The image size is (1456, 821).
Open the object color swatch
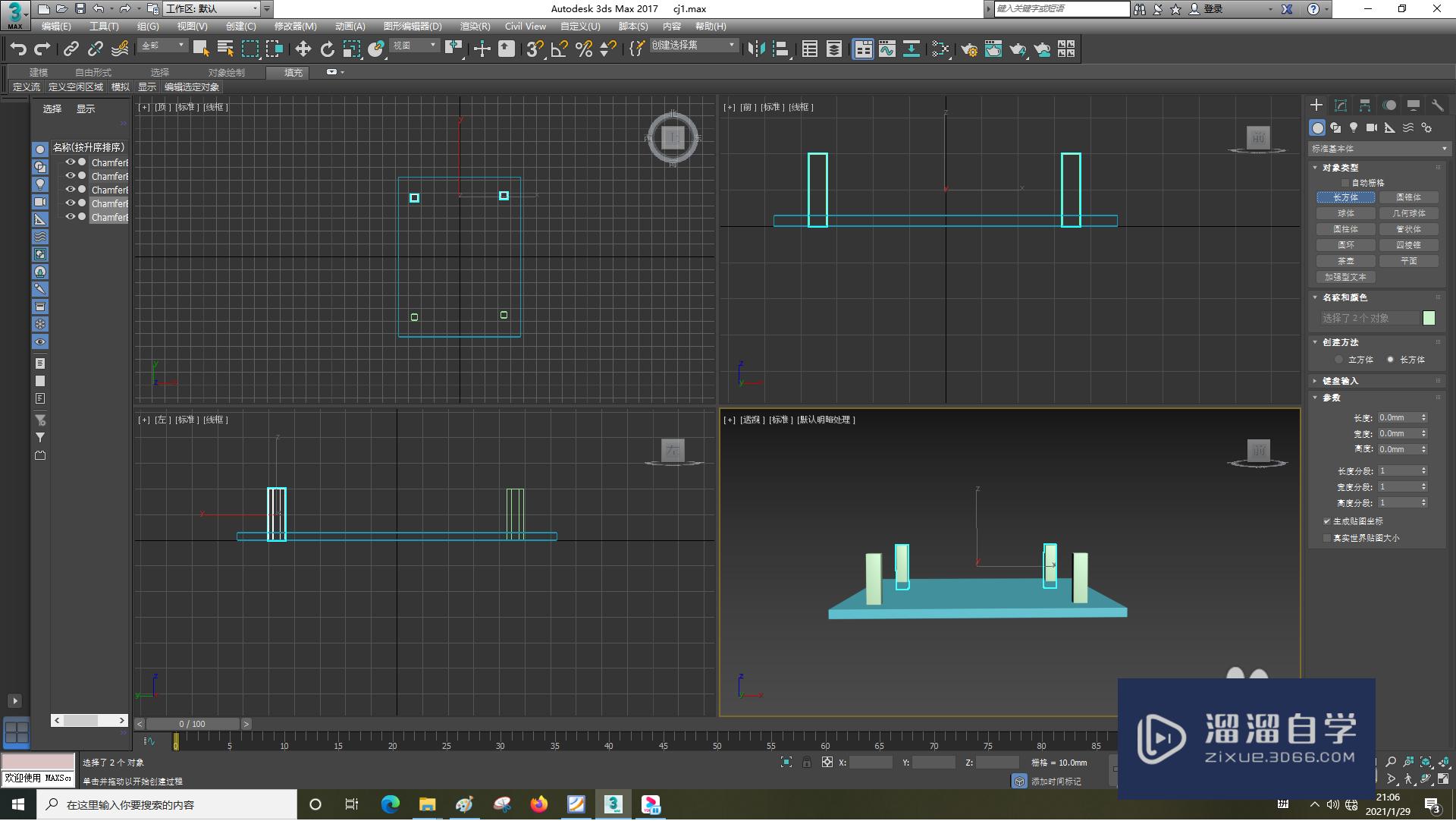click(1429, 319)
